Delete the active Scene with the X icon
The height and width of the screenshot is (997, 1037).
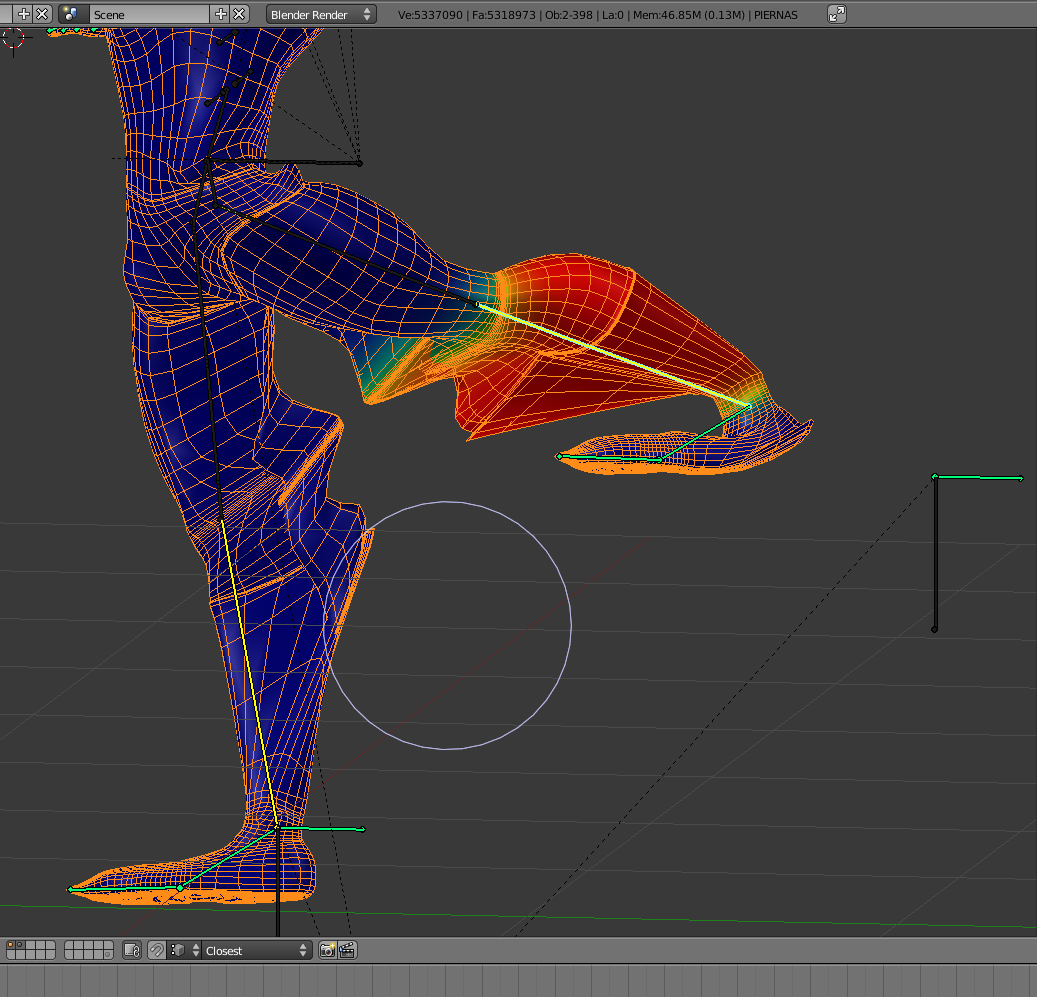(x=239, y=14)
